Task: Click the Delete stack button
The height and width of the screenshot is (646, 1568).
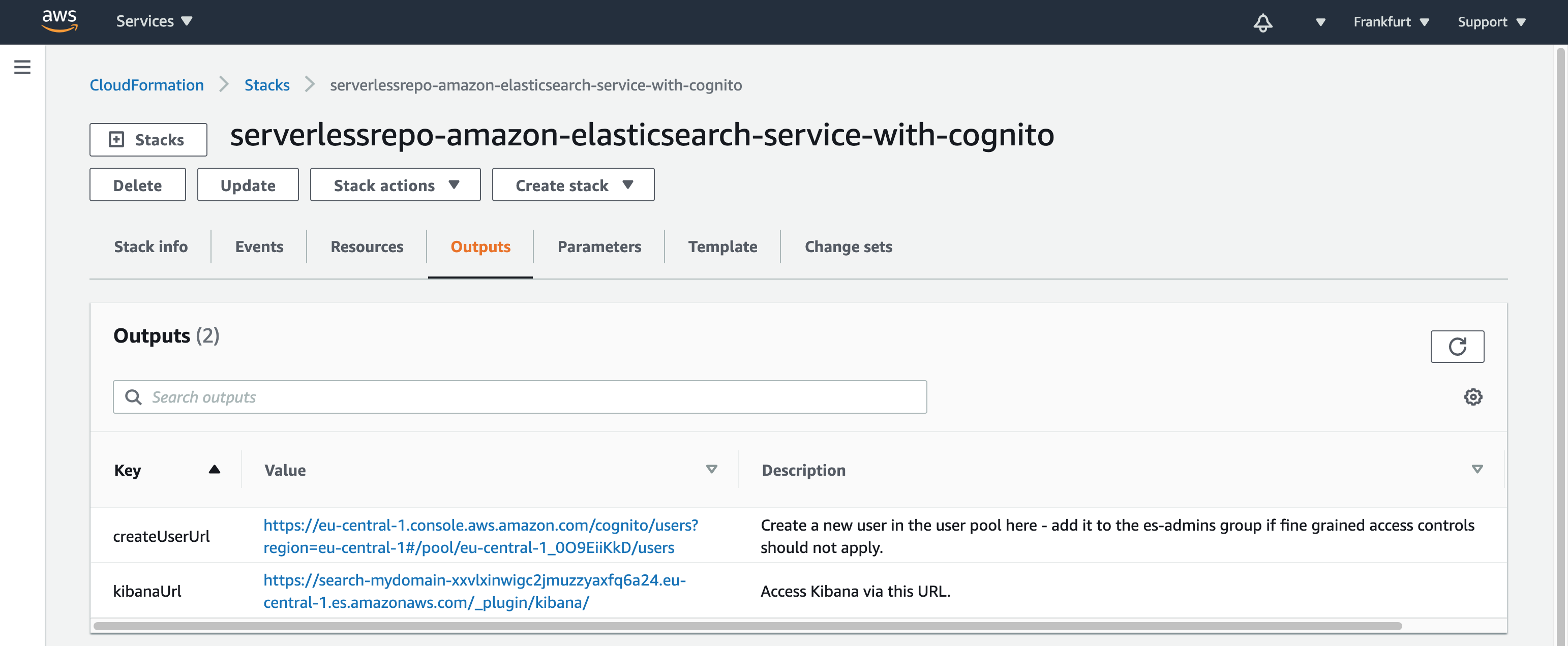Action: pos(137,184)
